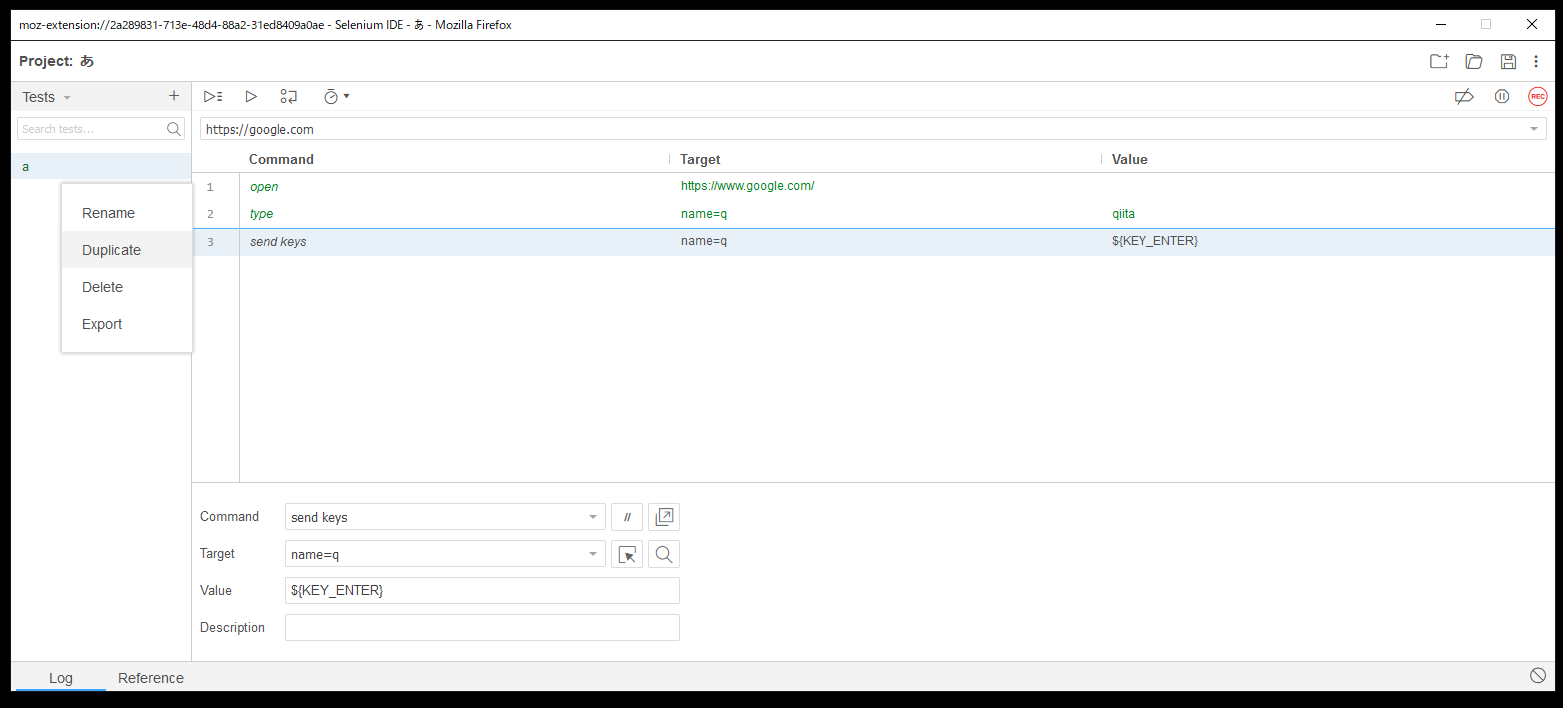Viewport: 1563px width, 708px height.
Task: Choose Rename from context menu
Action: point(127,213)
